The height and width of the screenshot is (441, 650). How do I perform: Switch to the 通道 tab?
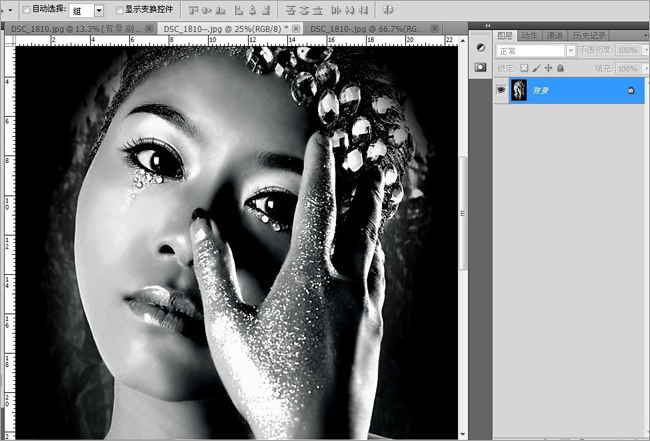555,36
